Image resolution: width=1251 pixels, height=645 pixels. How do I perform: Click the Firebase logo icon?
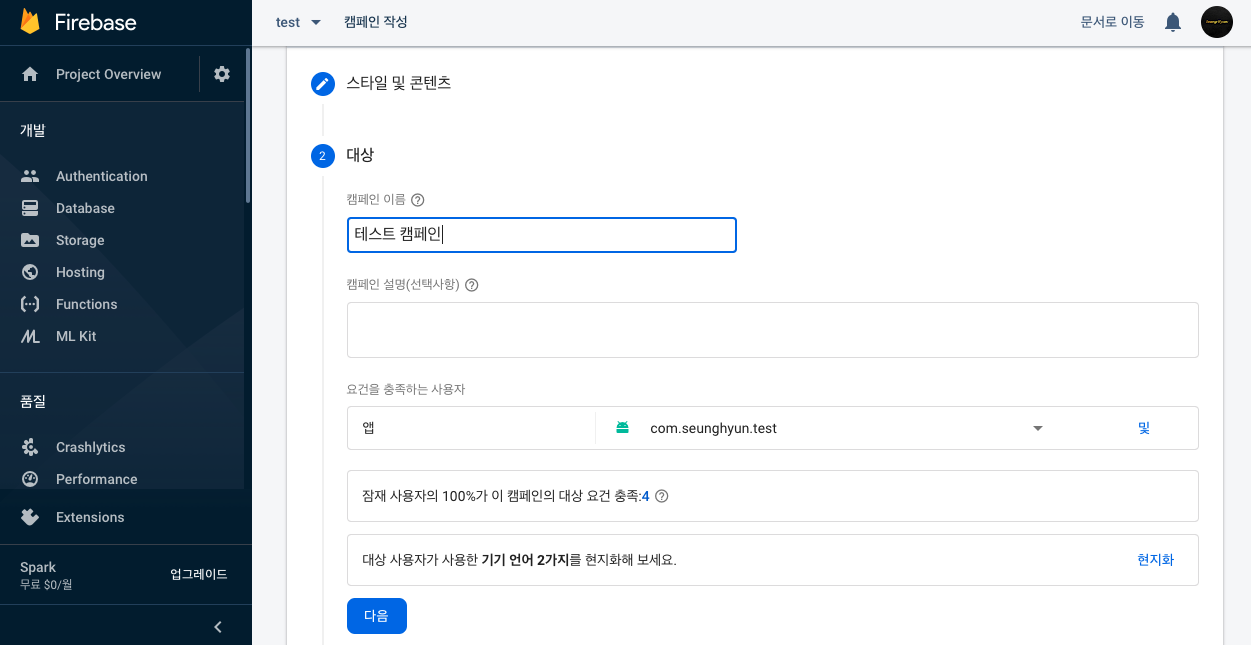30,21
